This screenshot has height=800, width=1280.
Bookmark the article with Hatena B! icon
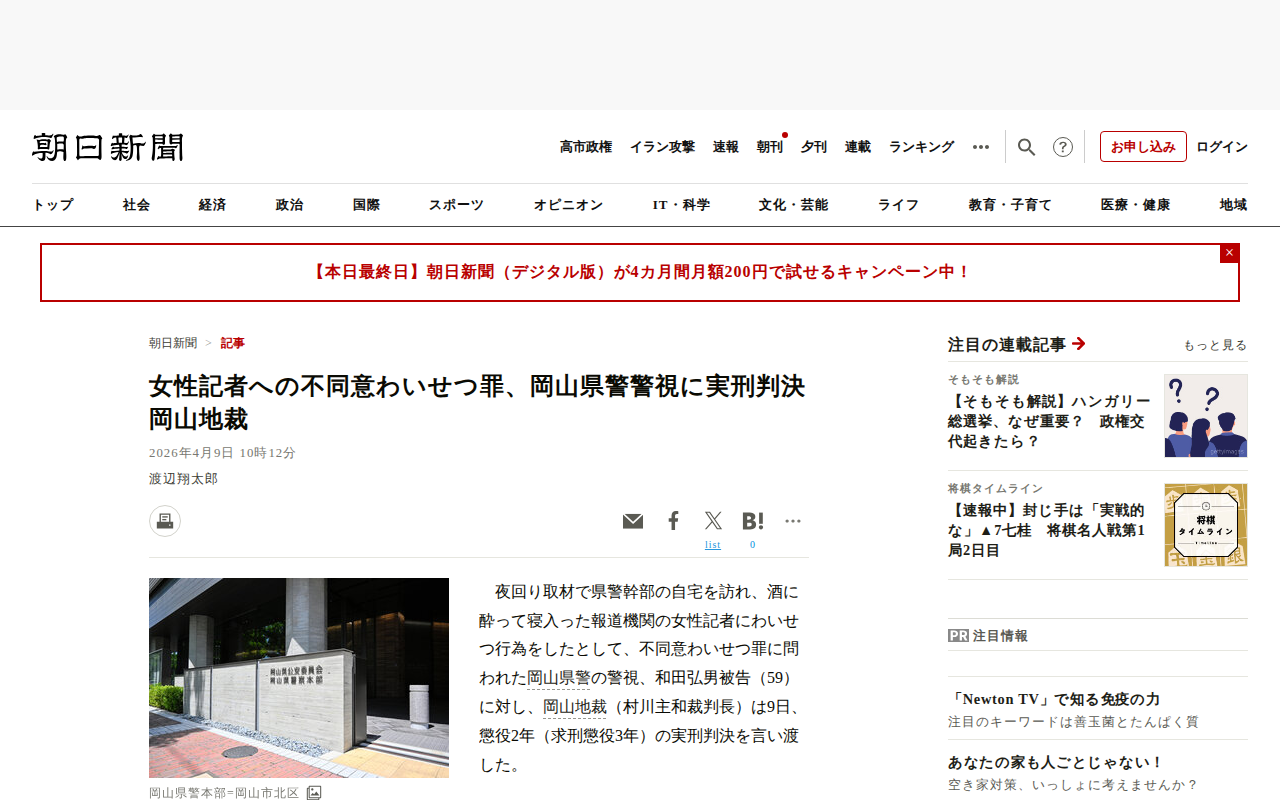(x=753, y=521)
